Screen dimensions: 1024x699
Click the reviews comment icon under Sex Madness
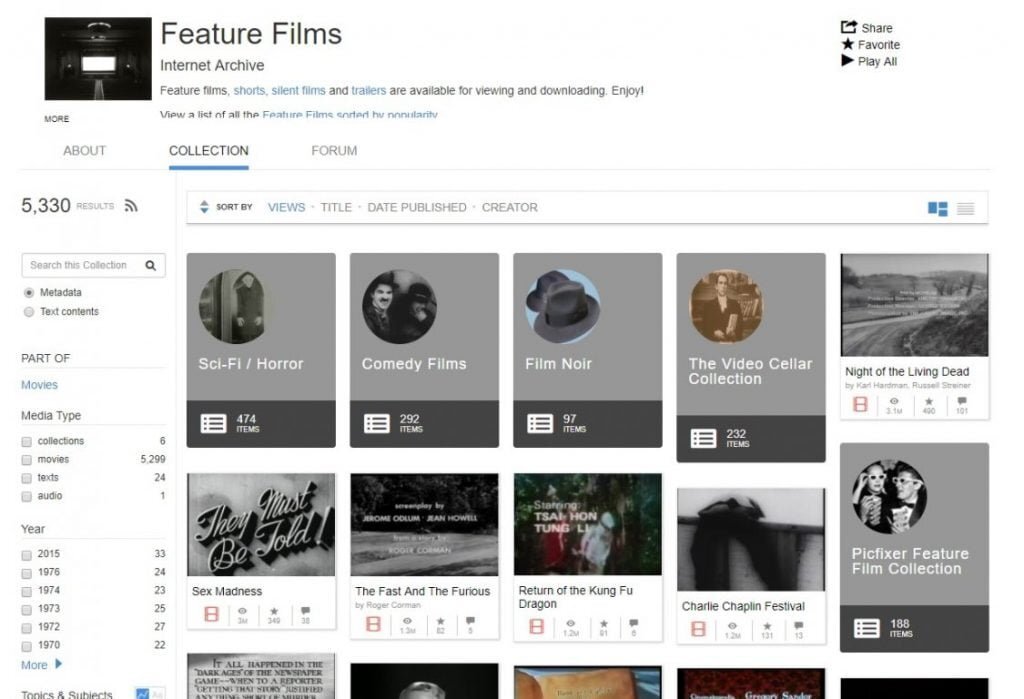tap(306, 611)
